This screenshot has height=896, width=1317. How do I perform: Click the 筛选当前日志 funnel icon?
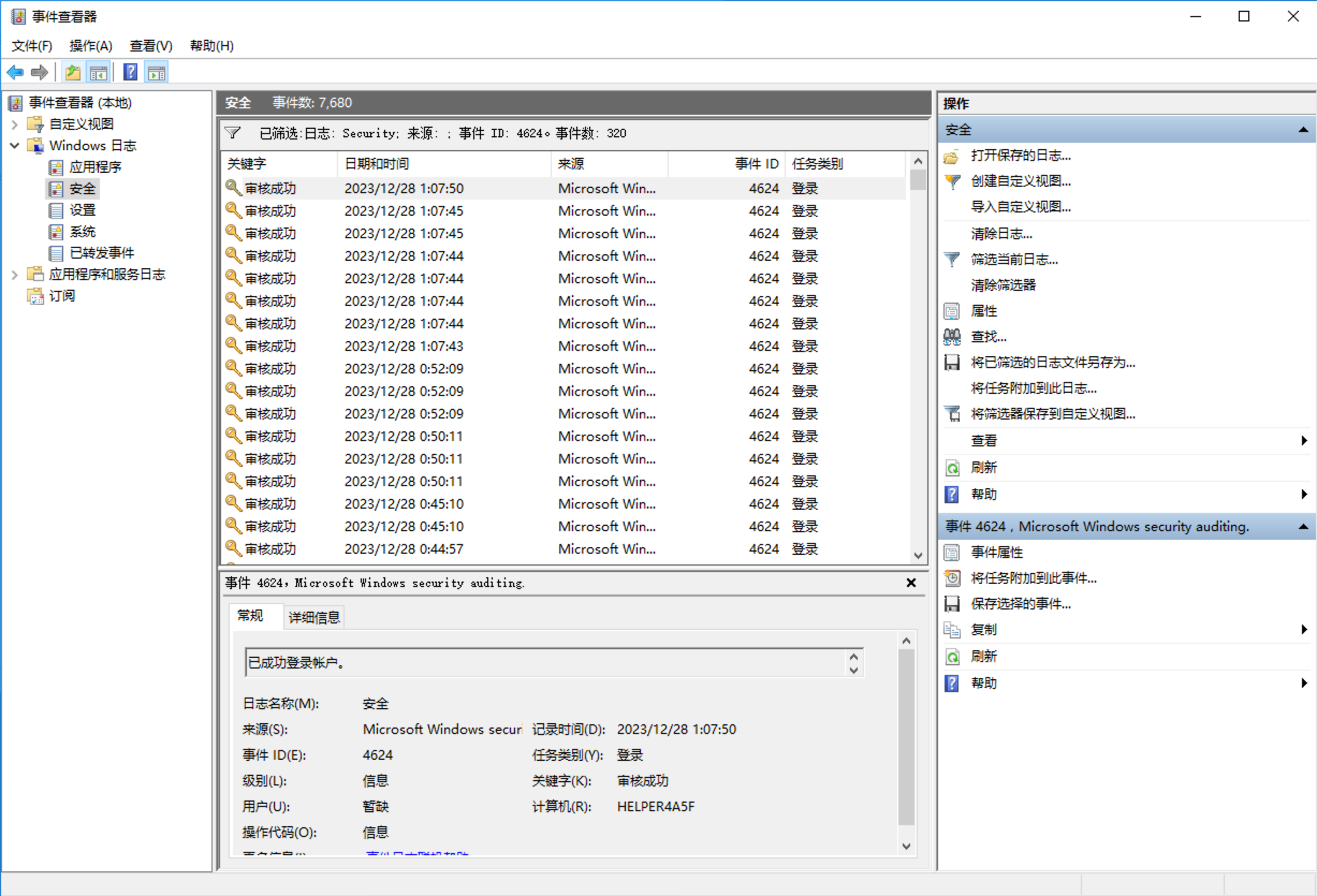[x=952, y=259]
